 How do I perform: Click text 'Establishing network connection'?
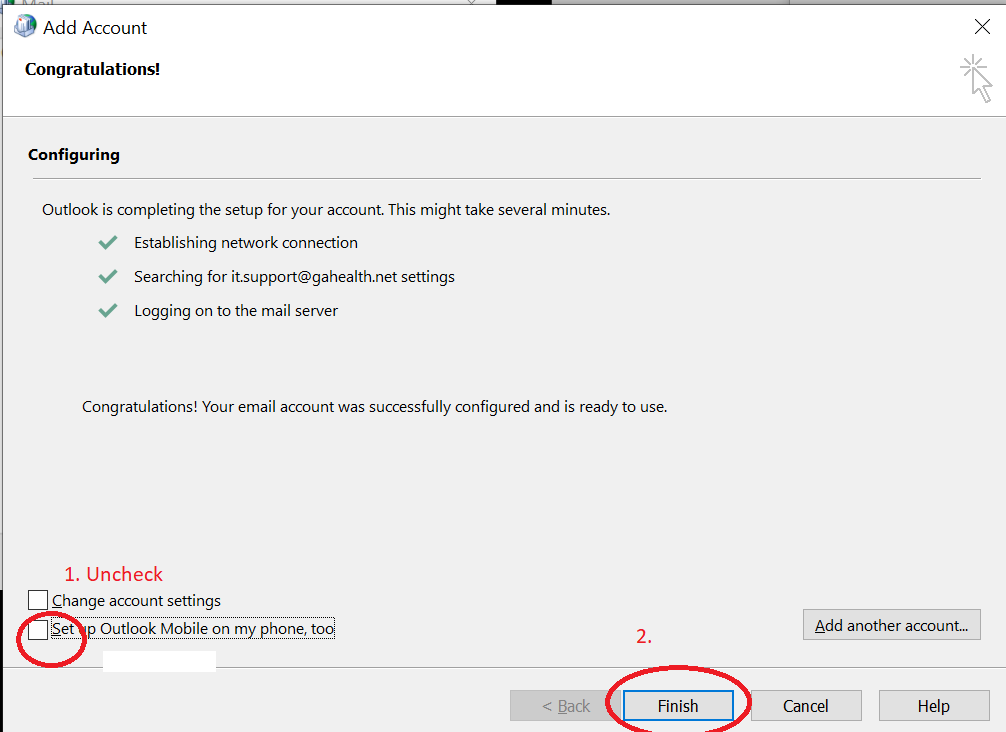246,243
